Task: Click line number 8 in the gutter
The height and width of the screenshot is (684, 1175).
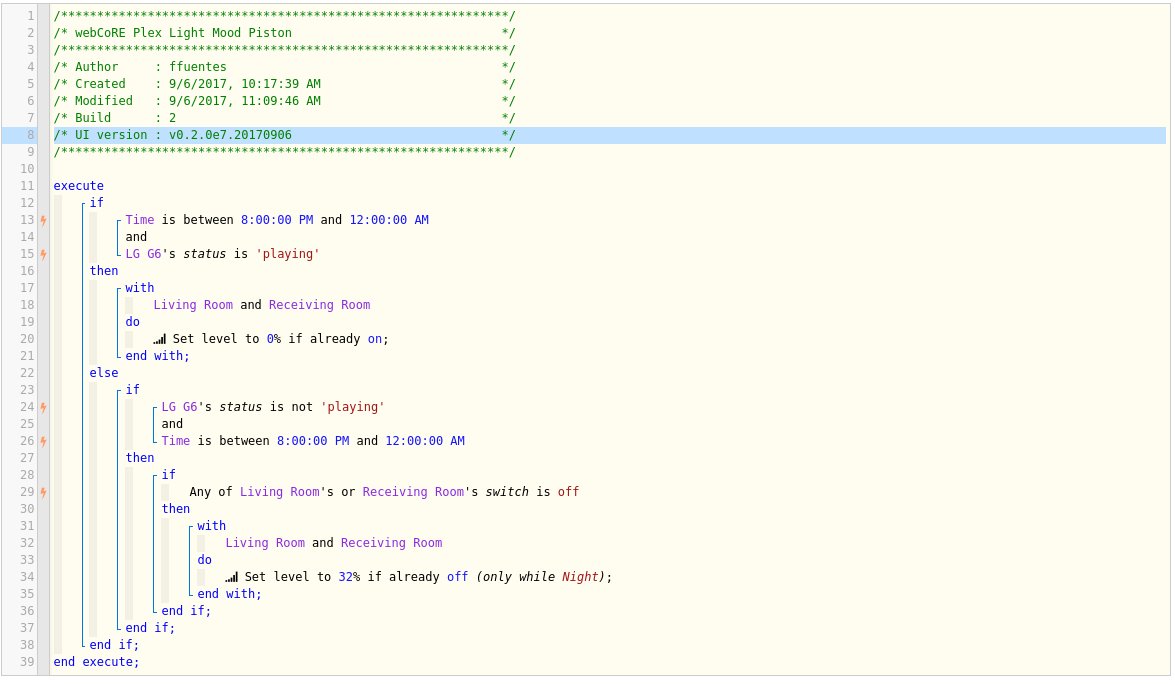Action: [31, 135]
